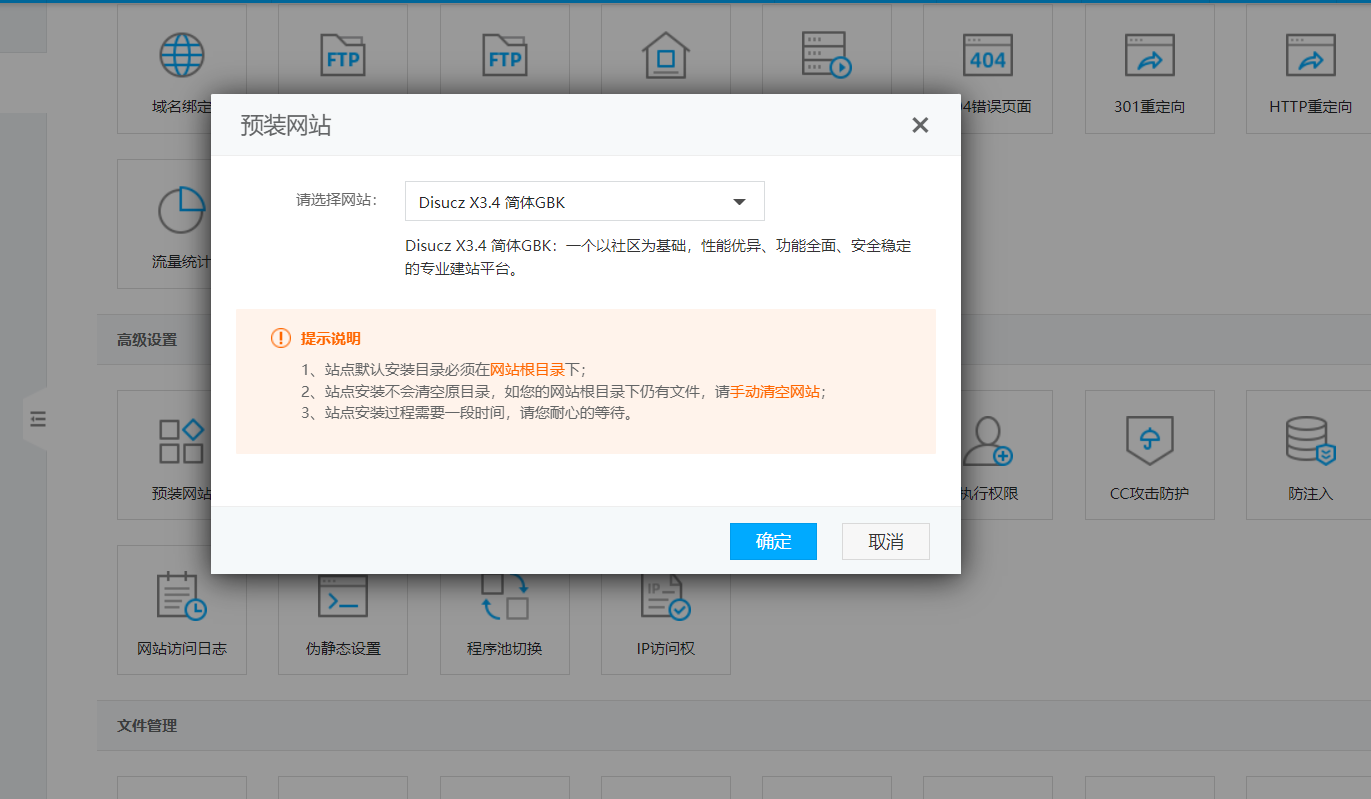Click the 预装网站 dialog title

285,125
